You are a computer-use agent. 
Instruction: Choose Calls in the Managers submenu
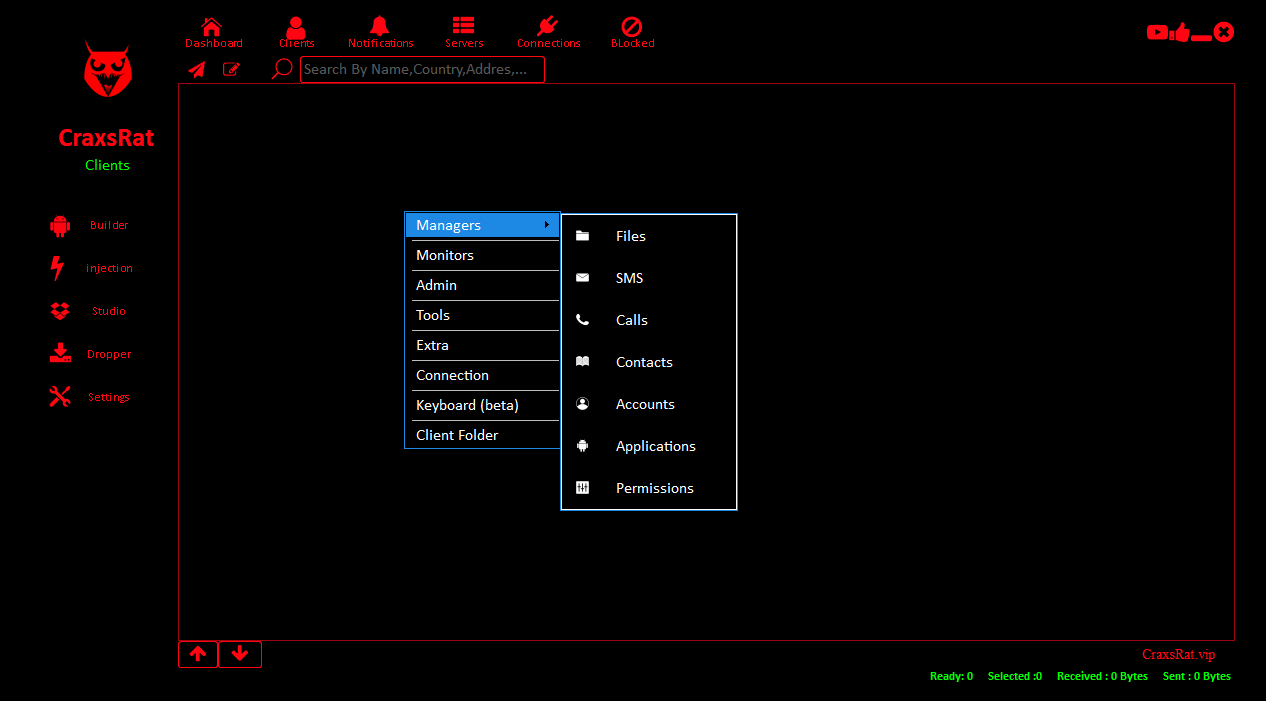[x=649, y=320]
